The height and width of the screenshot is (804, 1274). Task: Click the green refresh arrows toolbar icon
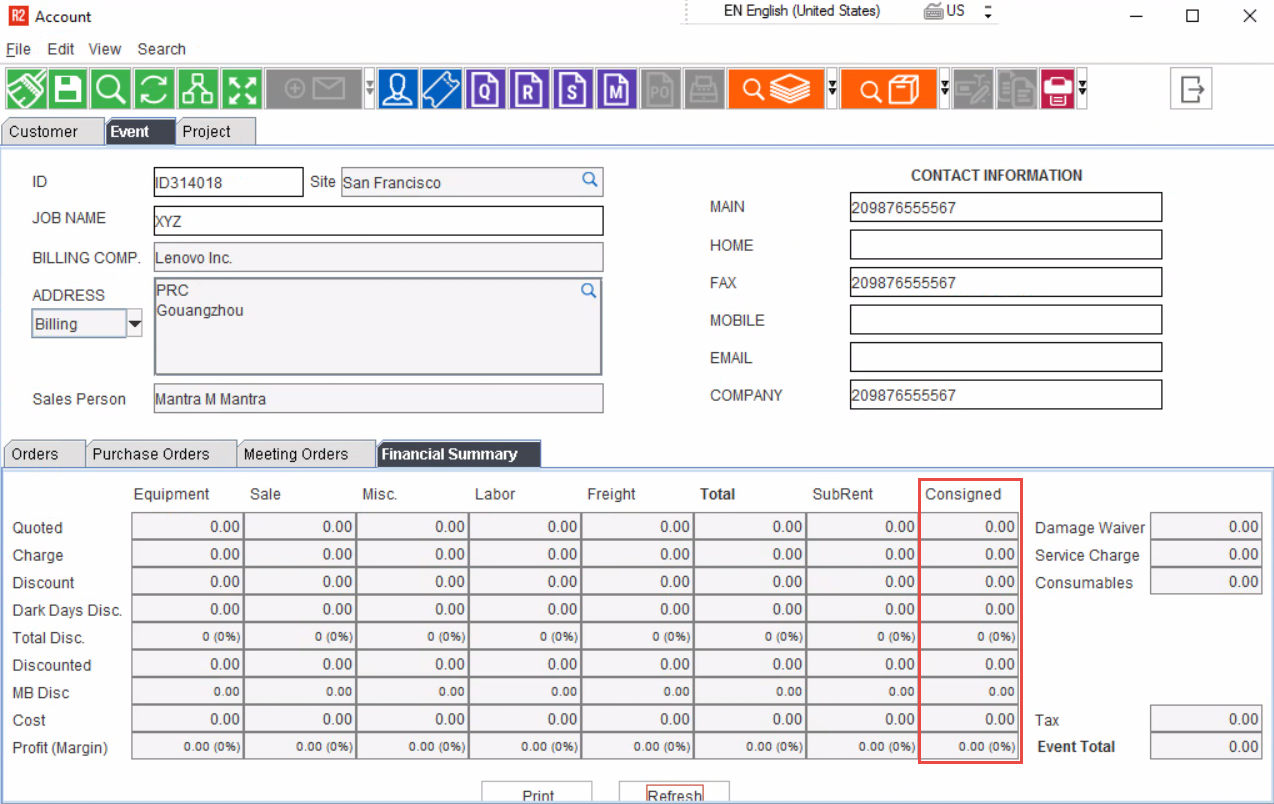[x=153, y=89]
